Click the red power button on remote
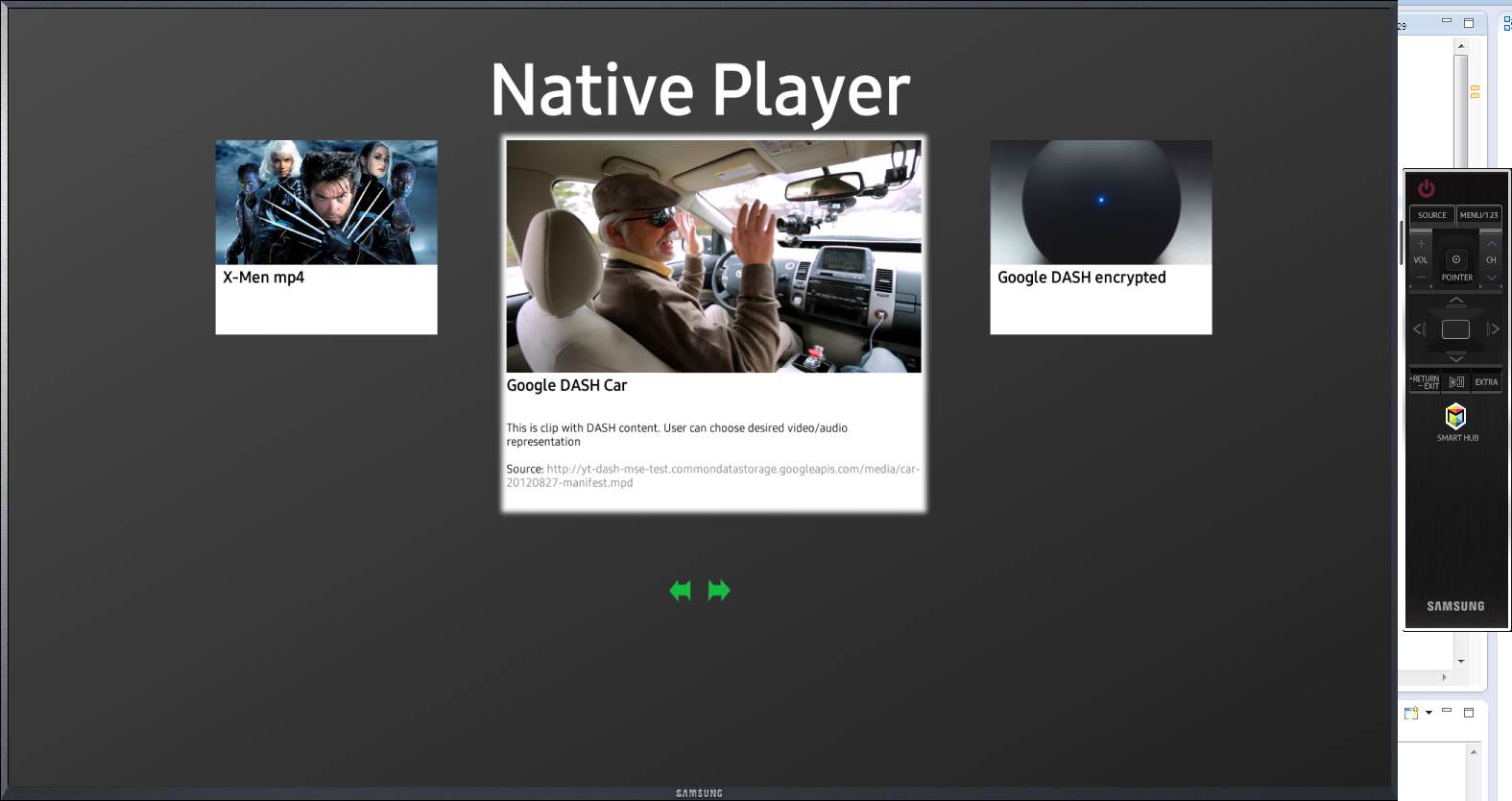The image size is (1512, 801). pos(1426,188)
